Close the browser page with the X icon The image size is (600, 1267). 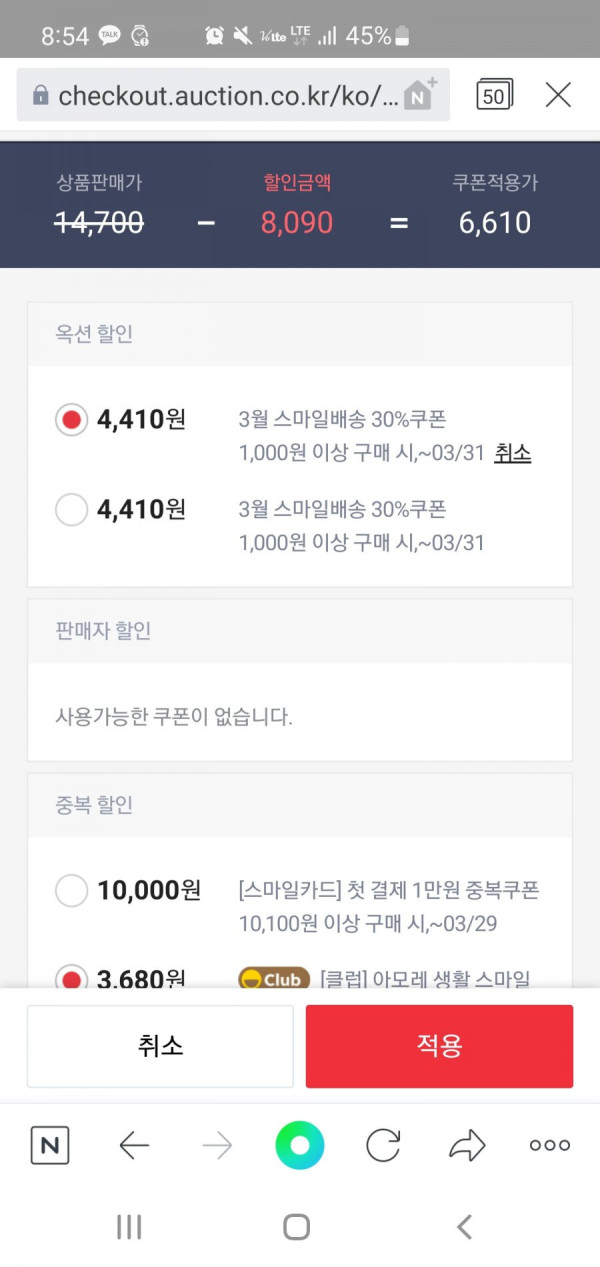tap(558, 95)
